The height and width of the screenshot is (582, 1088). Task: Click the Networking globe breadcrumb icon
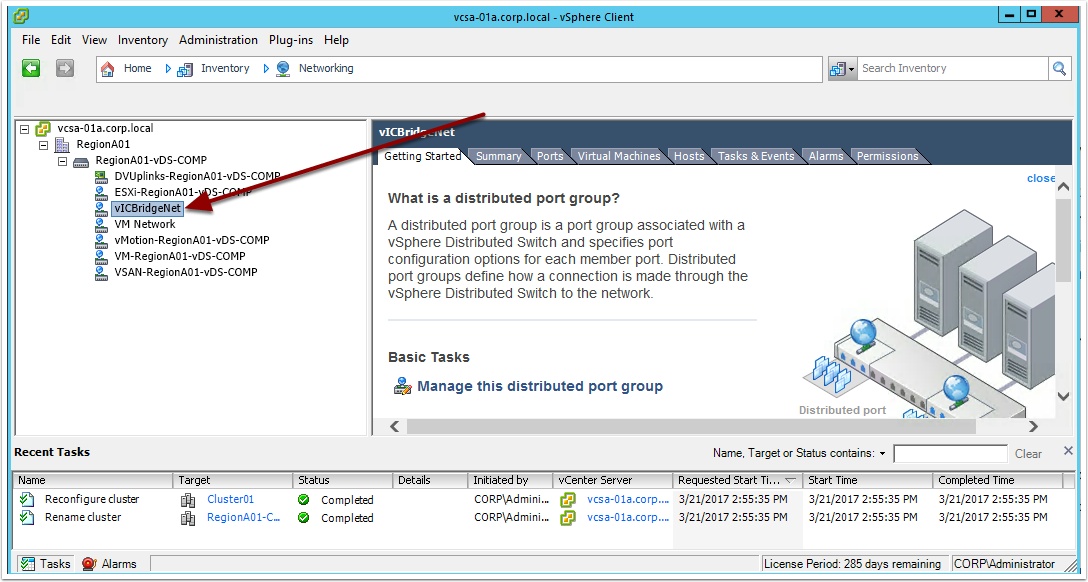282,69
